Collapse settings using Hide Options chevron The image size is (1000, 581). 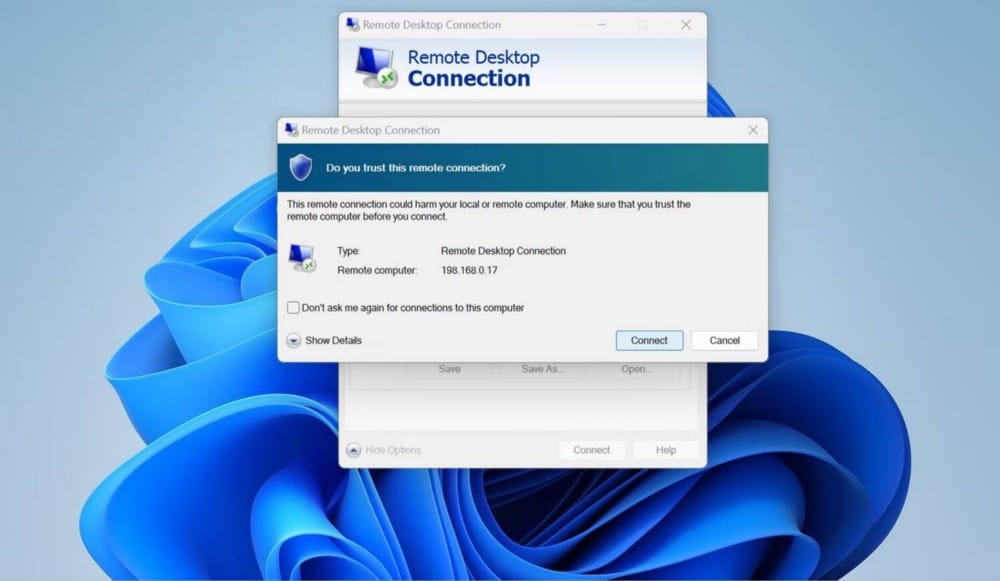click(x=353, y=450)
